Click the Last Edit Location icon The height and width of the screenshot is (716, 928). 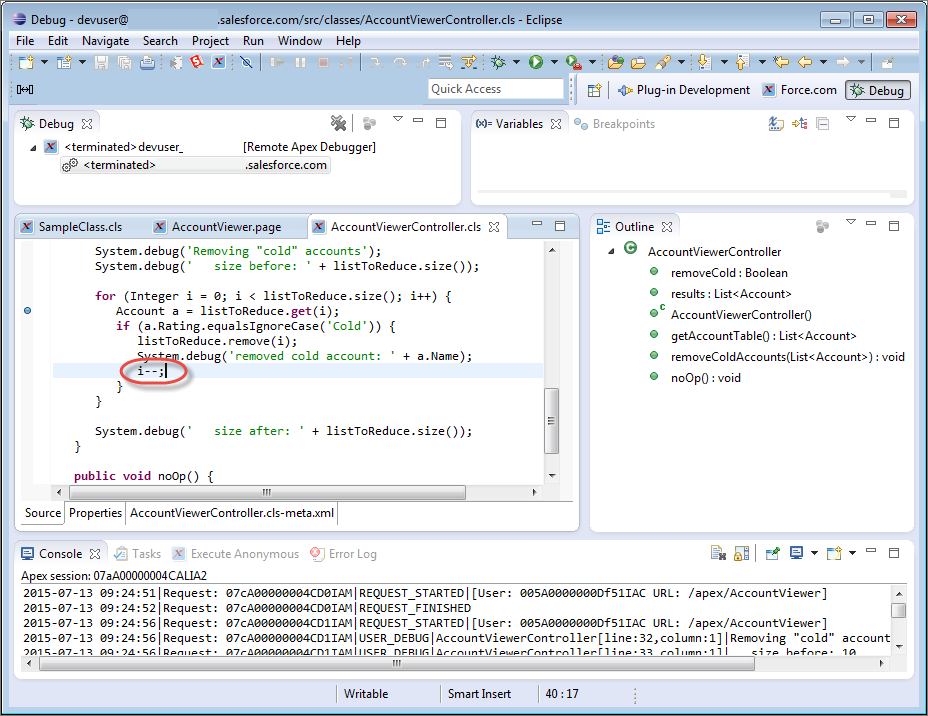781,62
